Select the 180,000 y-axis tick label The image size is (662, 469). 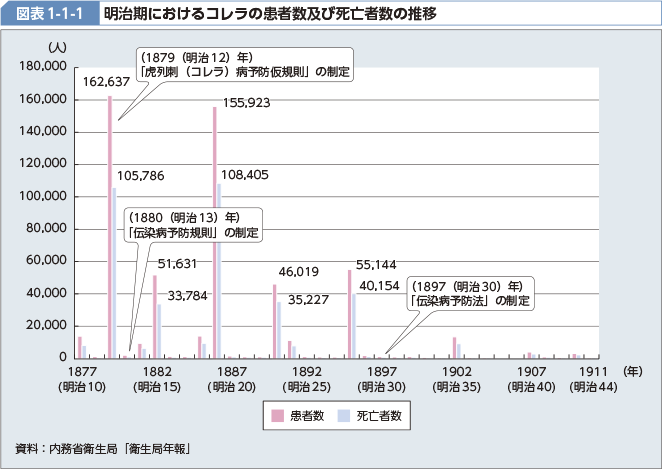pos(42,67)
